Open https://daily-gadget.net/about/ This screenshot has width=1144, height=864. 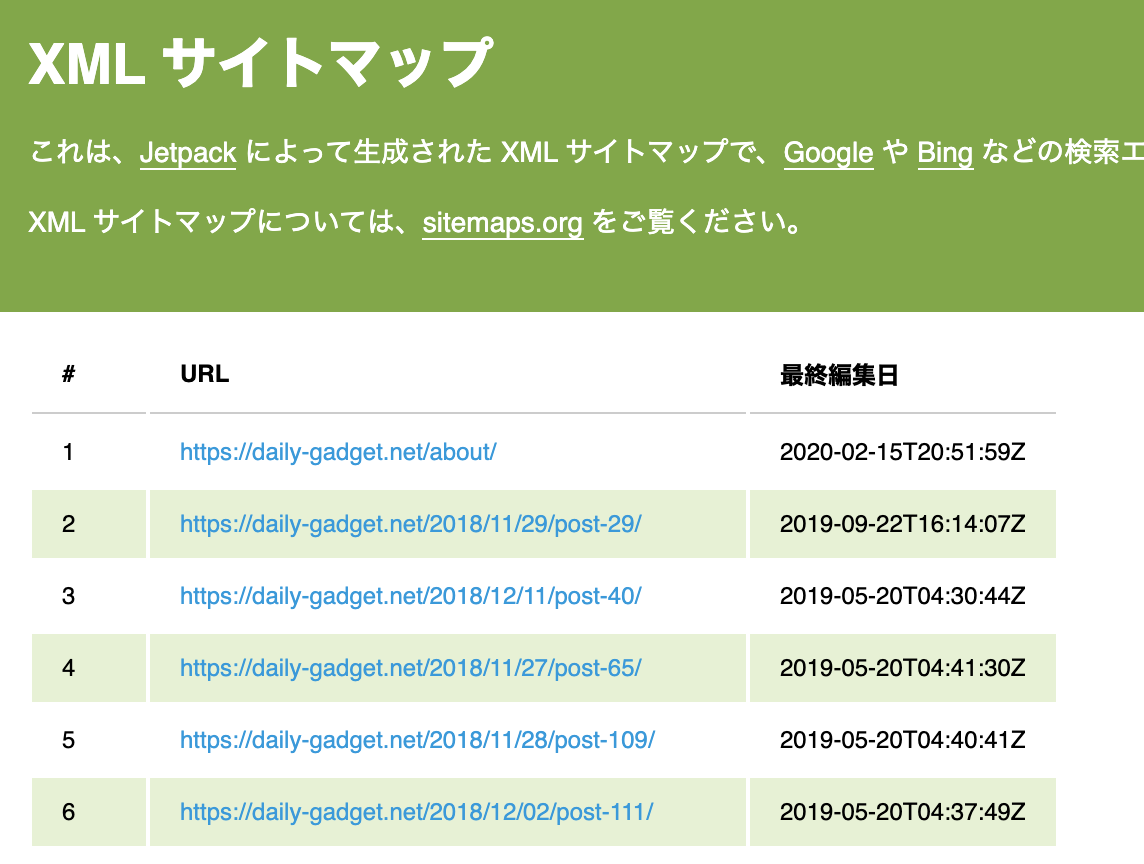(337, 452)
